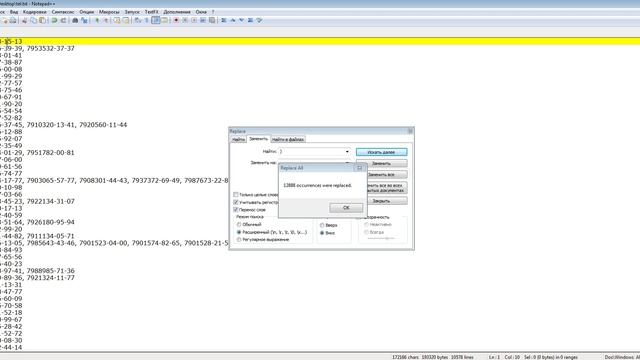Toggle synchronized vertical scrolling icon
640x360 pixels.
(x=117, y=20)
